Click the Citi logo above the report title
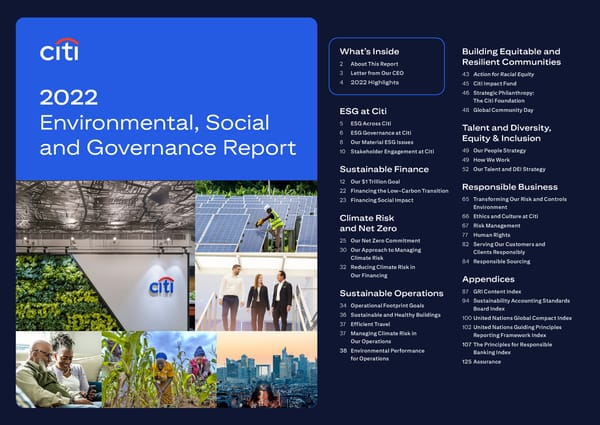This screenshot has width=600, height=425. coord(59,50)
